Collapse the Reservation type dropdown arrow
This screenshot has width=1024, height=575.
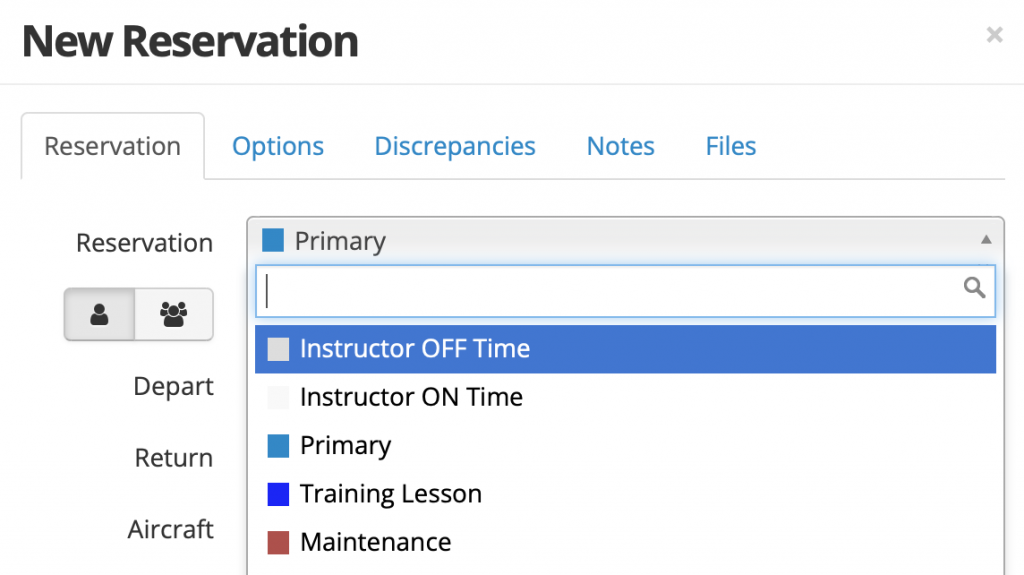(985, 240)
